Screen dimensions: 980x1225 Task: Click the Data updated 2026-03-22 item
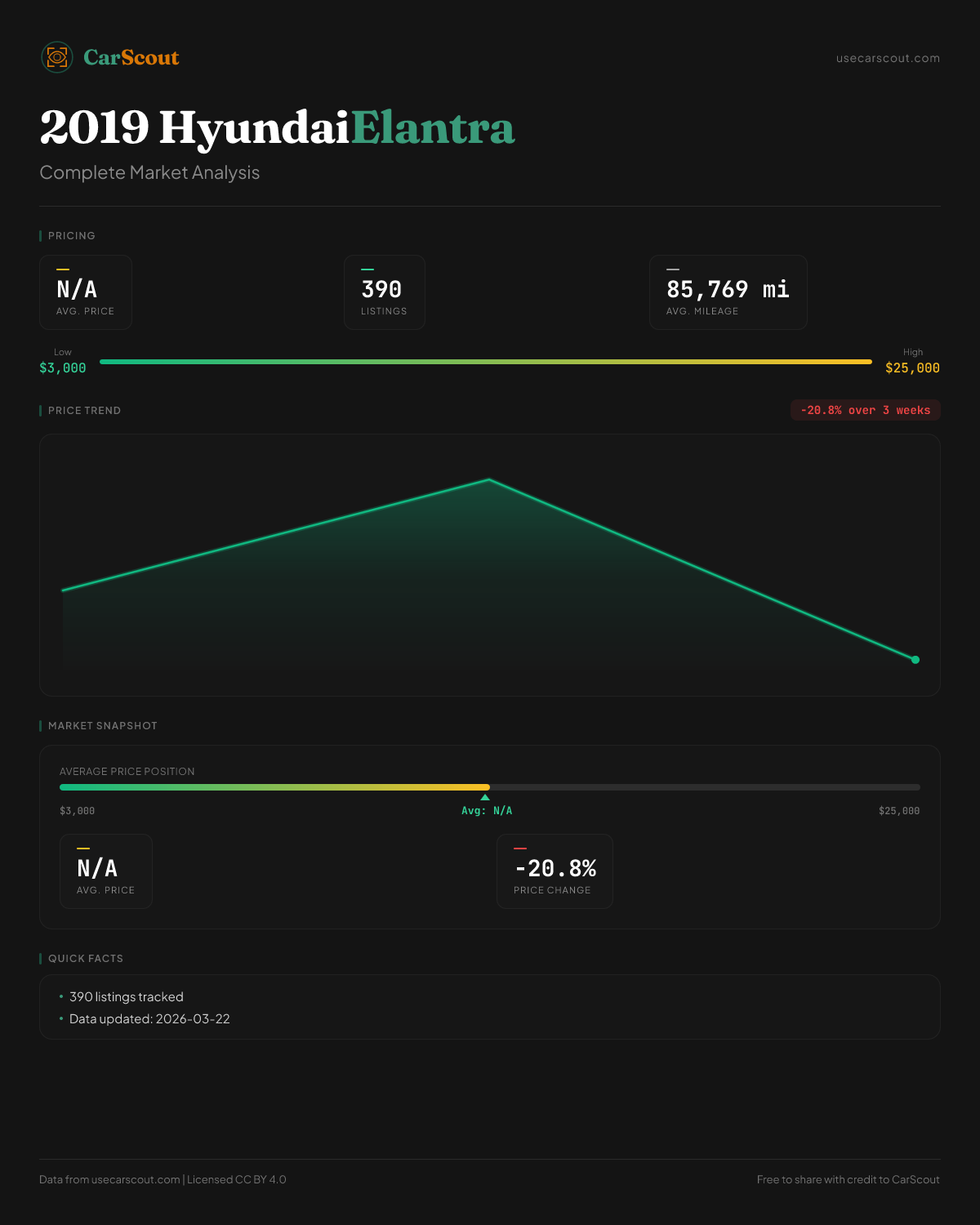click(149, 1018)
